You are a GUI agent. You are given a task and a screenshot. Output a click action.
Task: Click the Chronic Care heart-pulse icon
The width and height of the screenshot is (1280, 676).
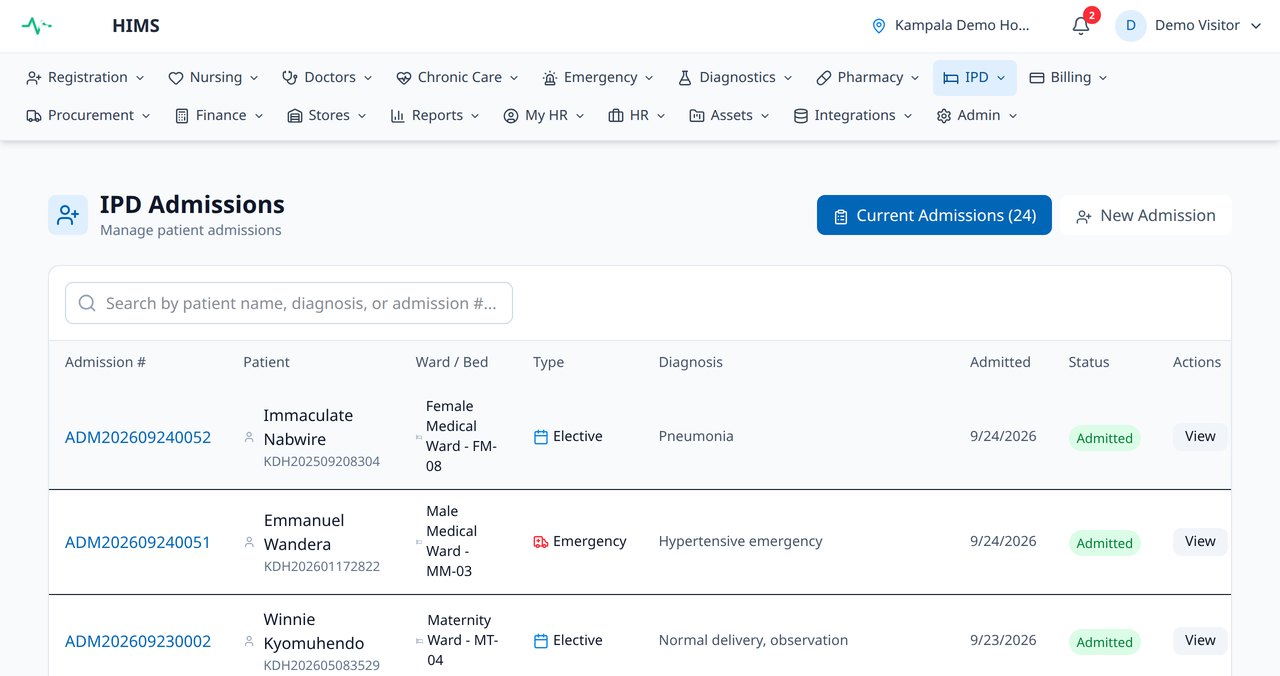pyautogui.click(x=404, y=78)
